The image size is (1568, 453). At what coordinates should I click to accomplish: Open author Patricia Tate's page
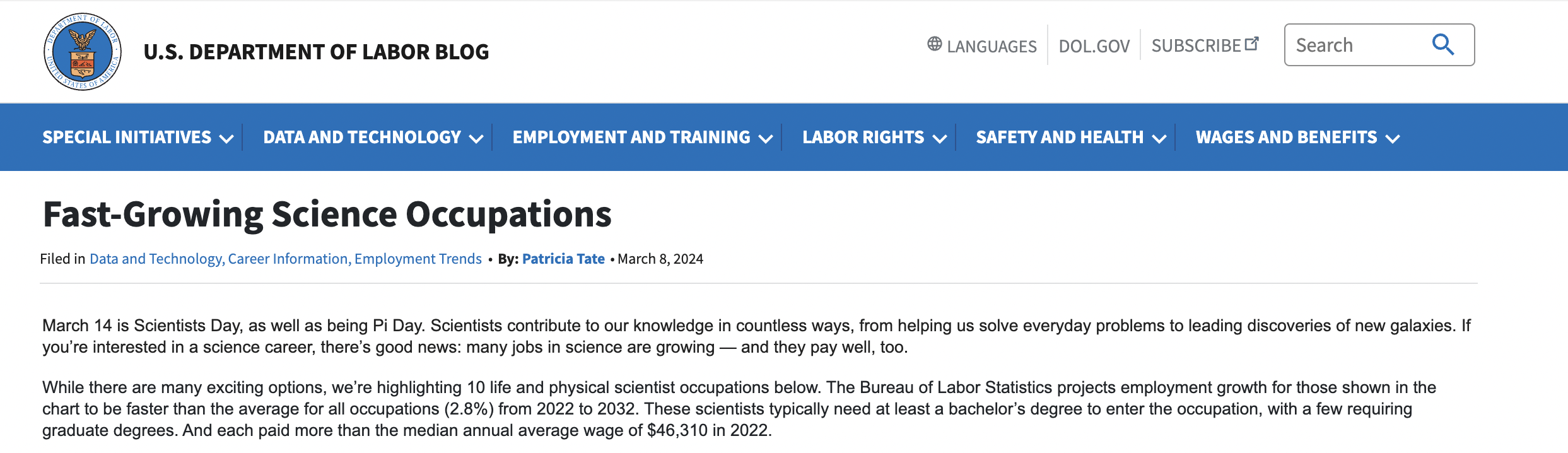tap(563, 259)
